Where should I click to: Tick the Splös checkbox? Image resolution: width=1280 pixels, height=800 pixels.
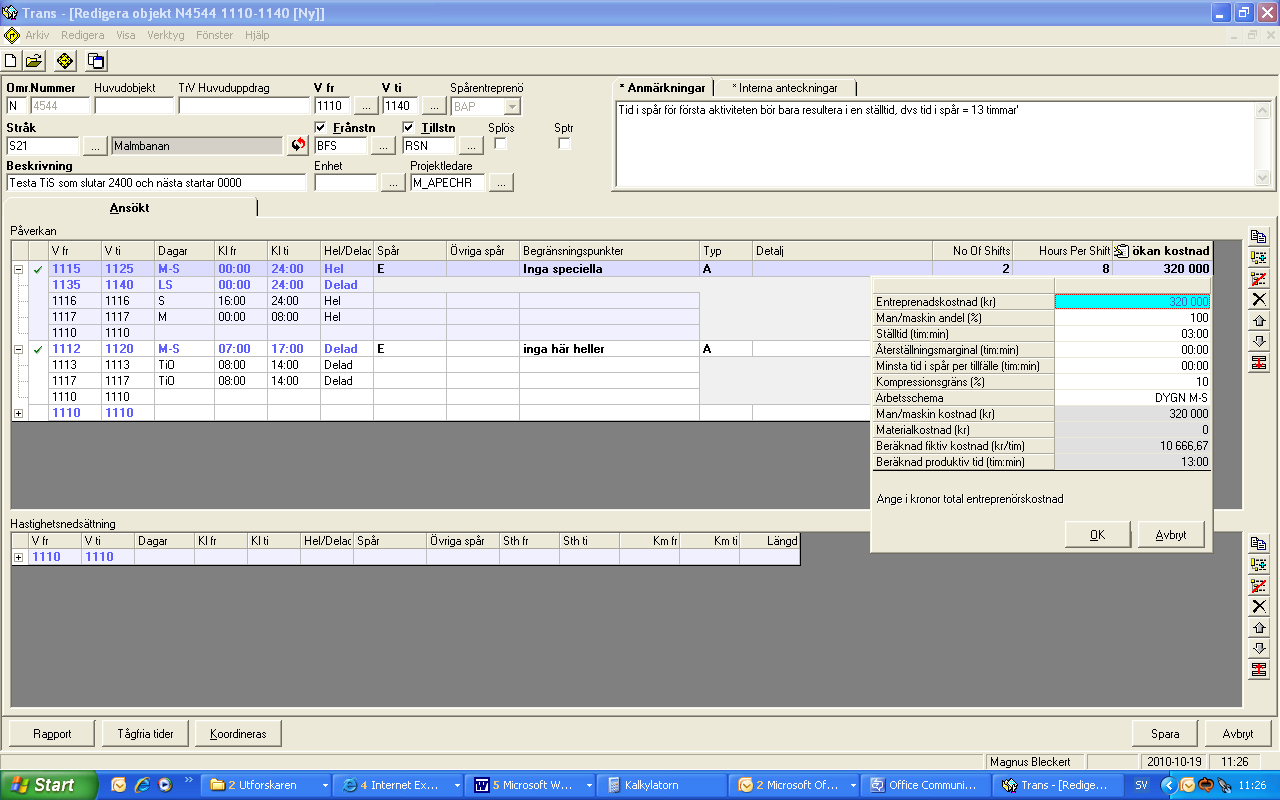500,144
